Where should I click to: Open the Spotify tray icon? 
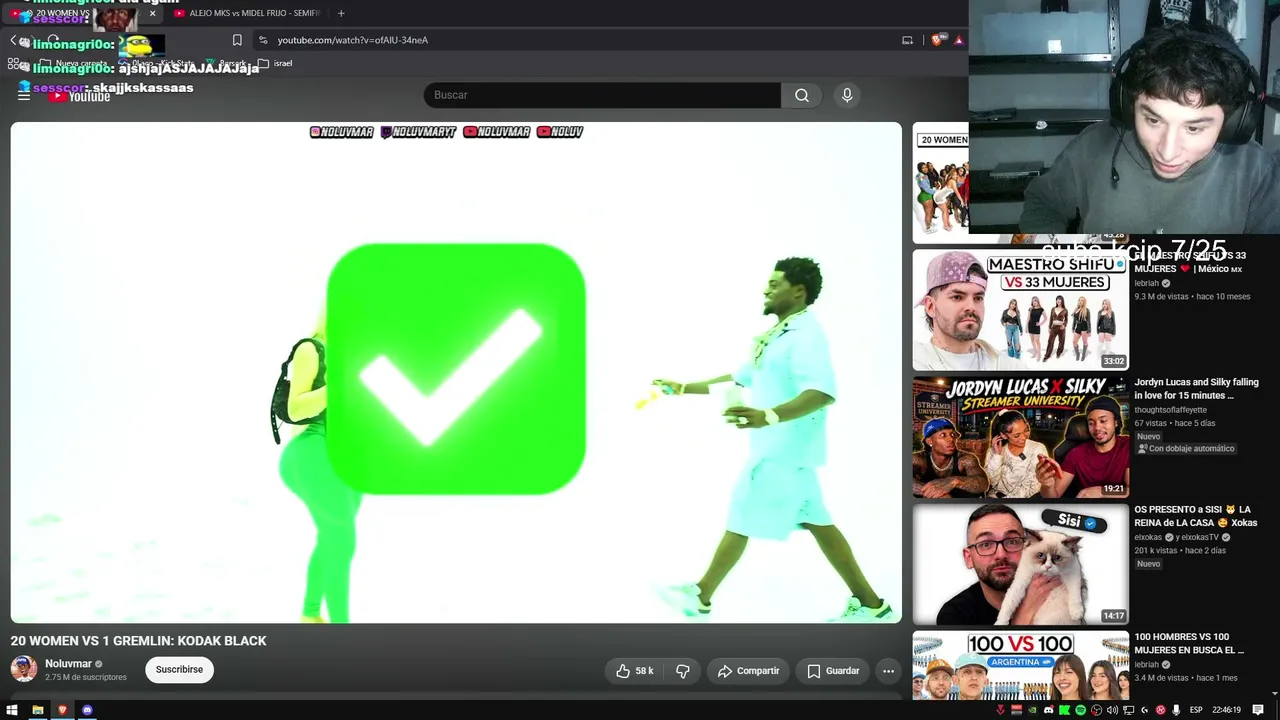pyautogui.click(x=1080, y=710)
